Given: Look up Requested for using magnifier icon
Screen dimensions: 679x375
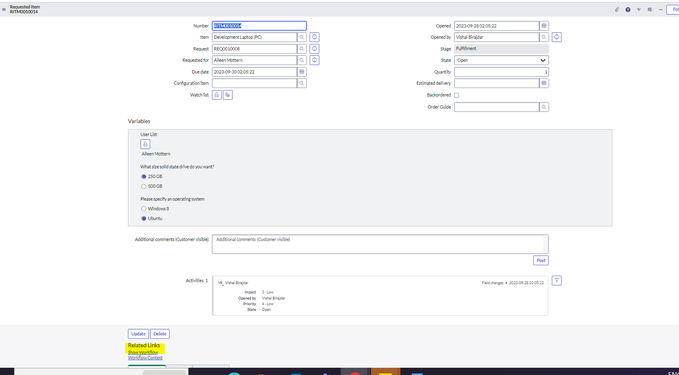Looking at the screenshot, I should (302, 60).
